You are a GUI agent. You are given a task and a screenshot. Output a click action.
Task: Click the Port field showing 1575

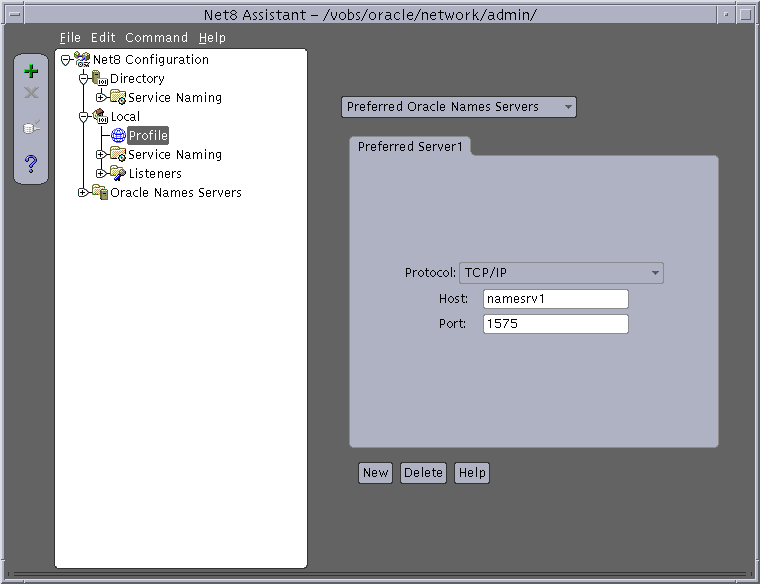coord(555,324)
